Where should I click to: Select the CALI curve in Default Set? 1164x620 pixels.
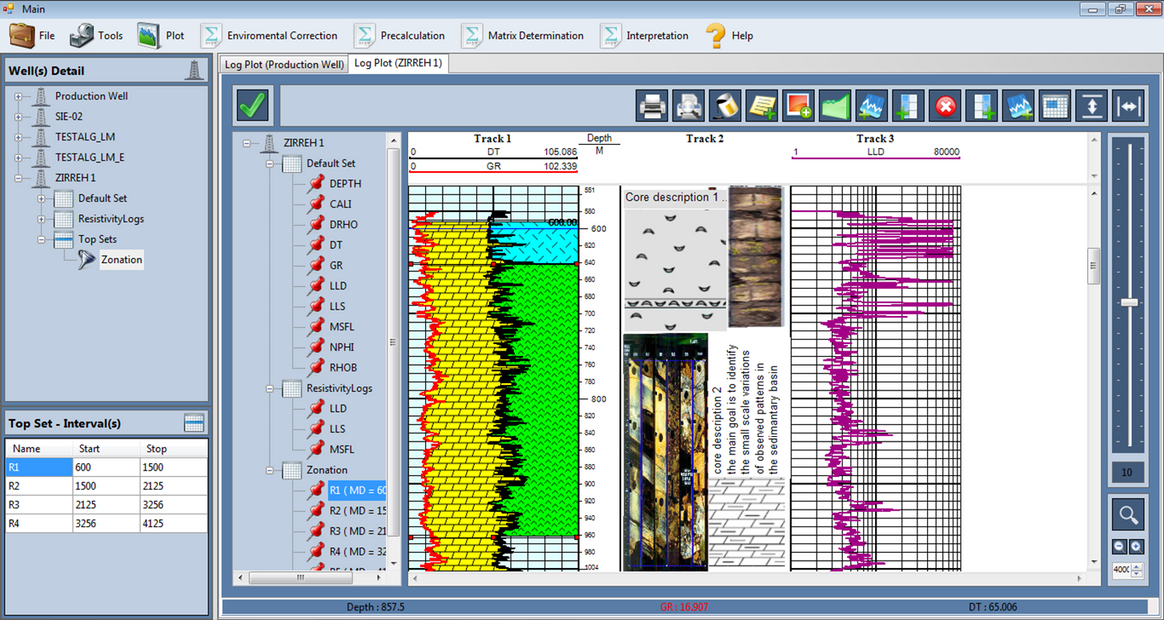pyautogui.click(x=341, y=204)
